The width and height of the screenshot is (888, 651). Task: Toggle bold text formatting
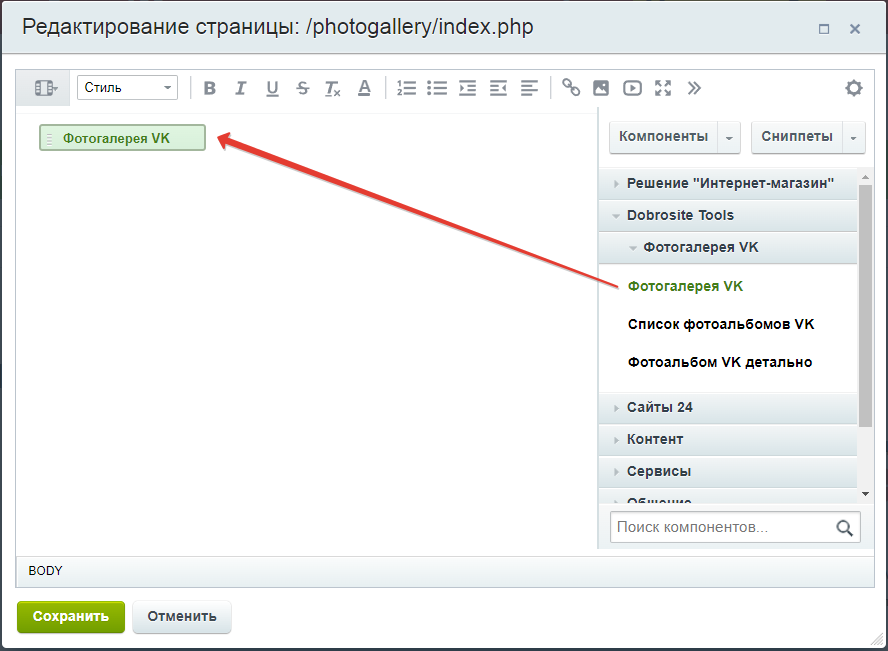click(210, 88)
